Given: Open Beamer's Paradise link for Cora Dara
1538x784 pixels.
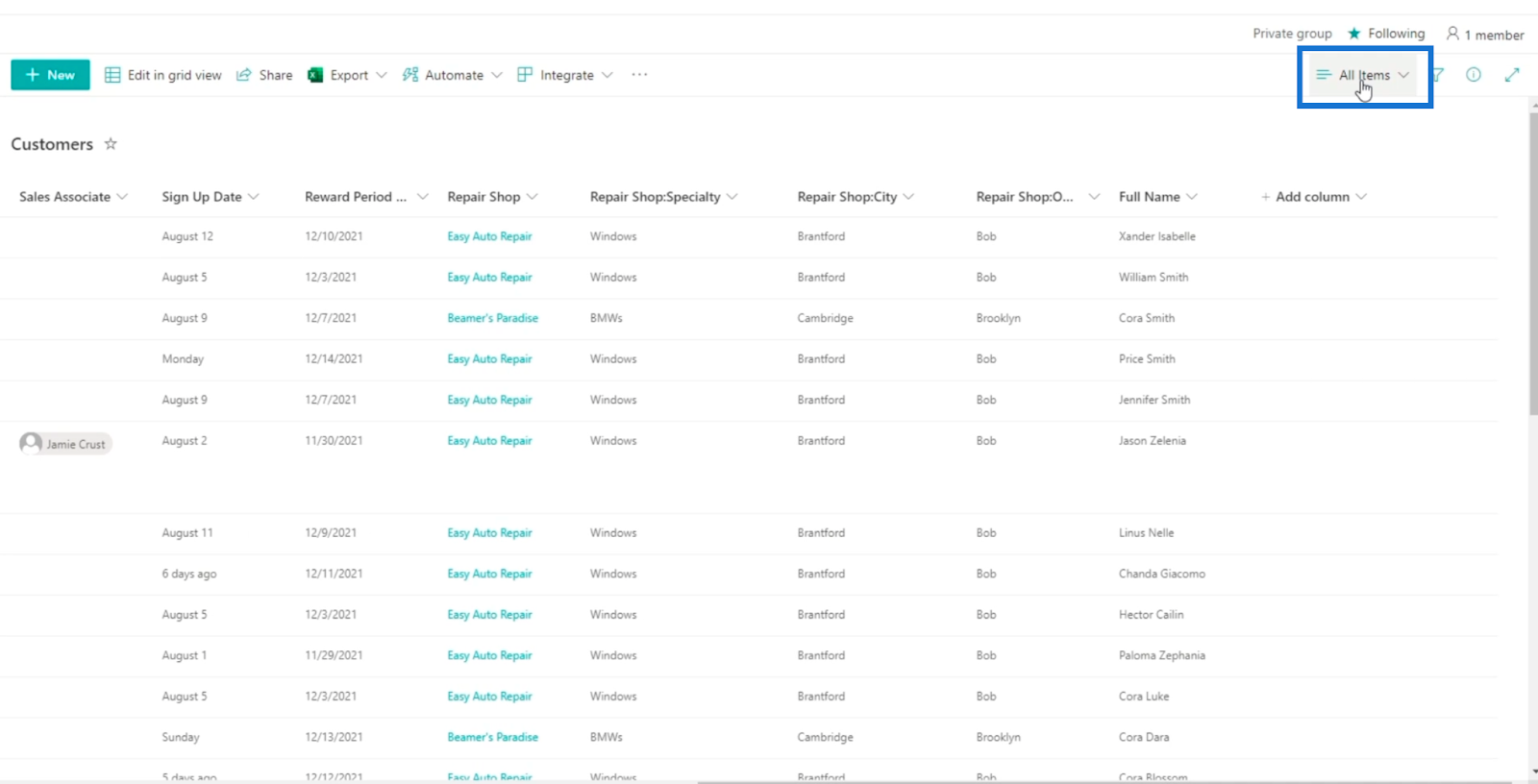Looking at the screenshot, I should pyautogui.click(x=492, y=738).
